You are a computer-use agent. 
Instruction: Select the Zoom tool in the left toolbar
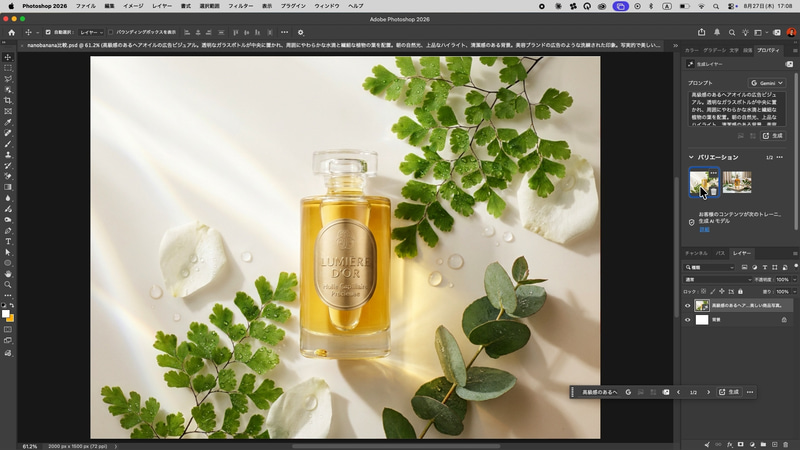coord(8,285)
